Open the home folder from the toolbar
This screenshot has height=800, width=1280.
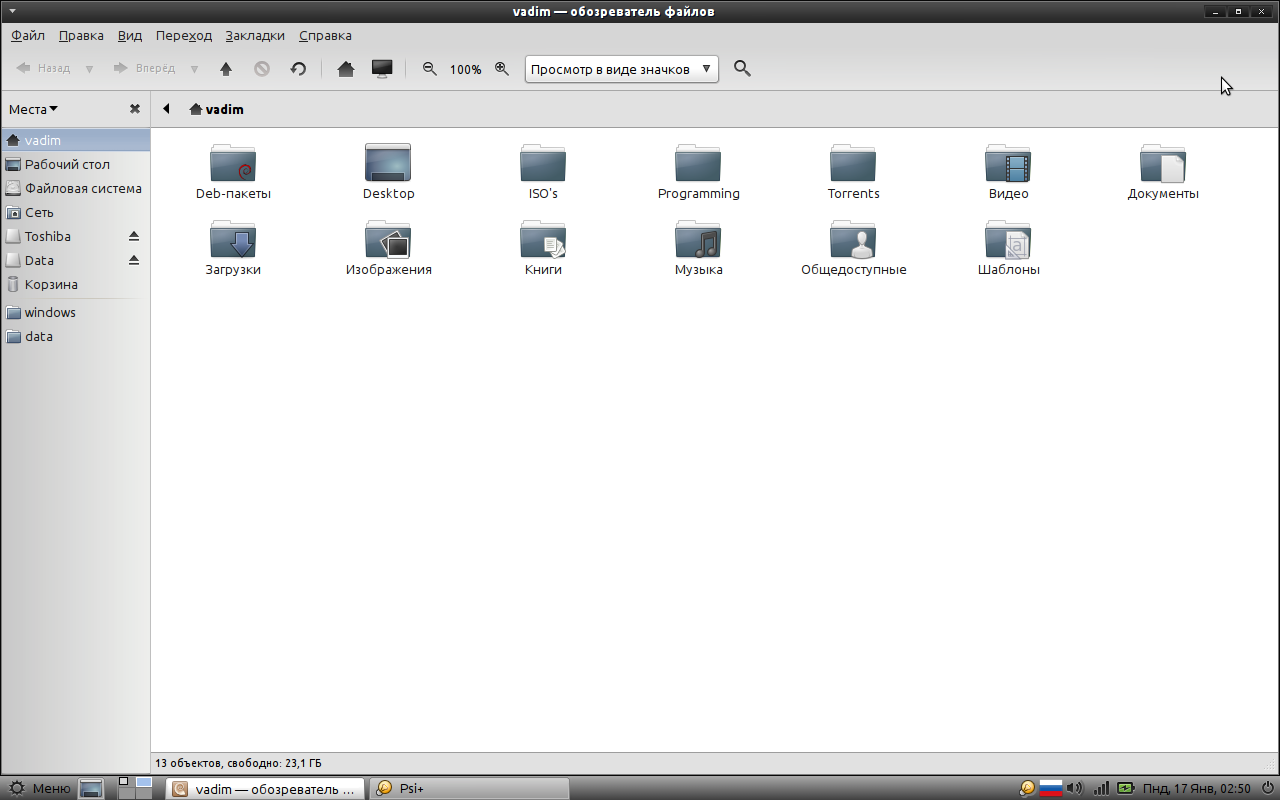345,68
